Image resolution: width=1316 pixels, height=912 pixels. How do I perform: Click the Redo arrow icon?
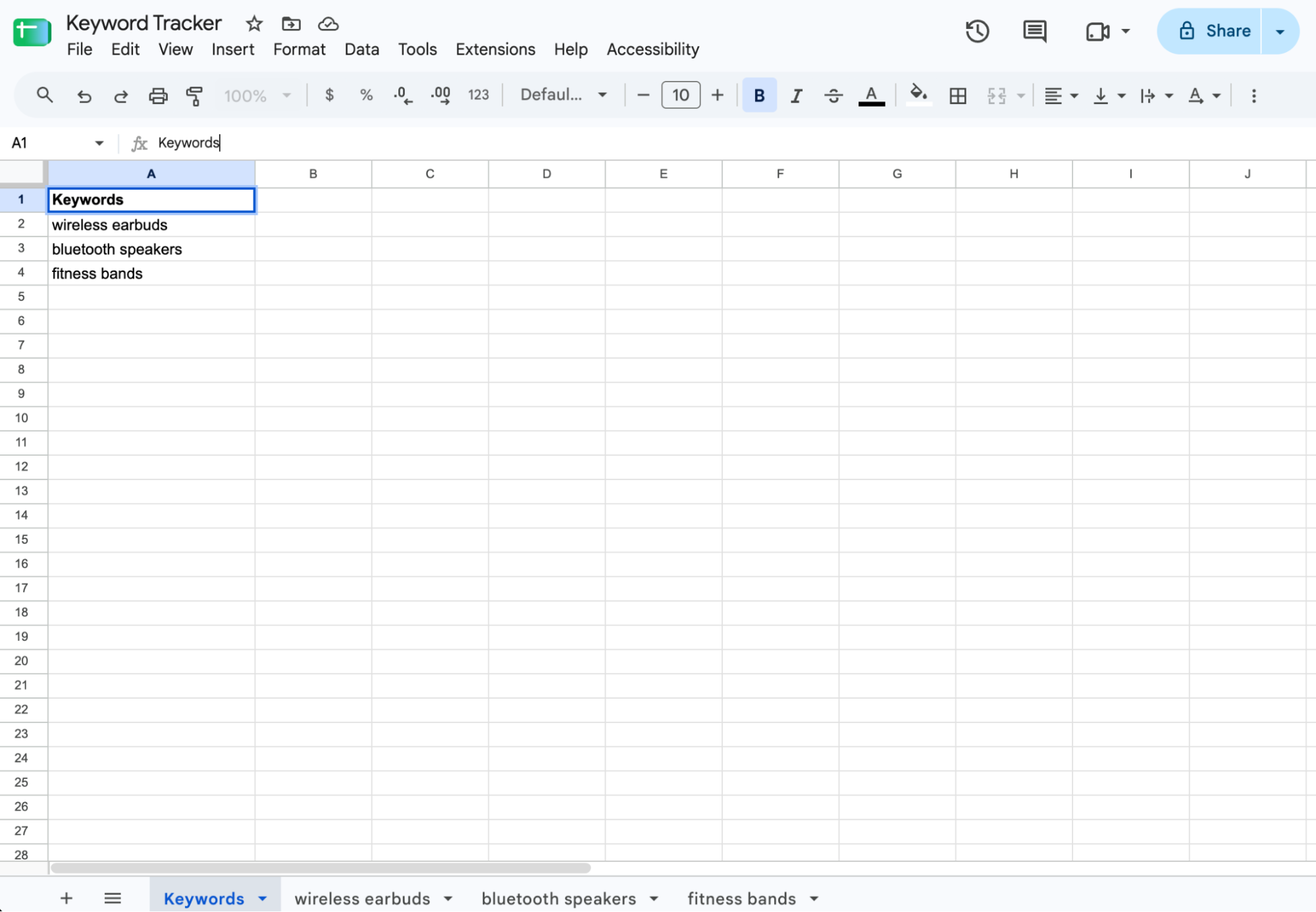click(120, 96)
